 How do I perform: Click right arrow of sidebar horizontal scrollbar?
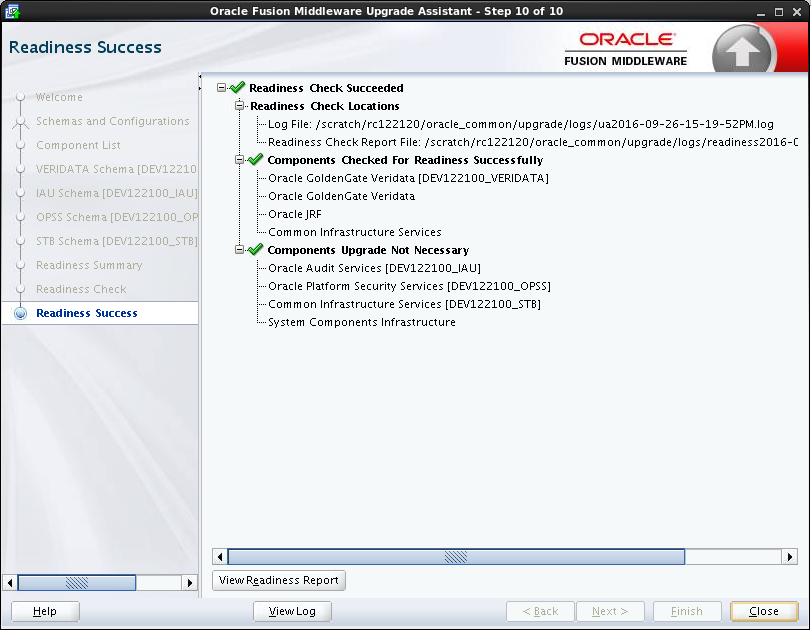[x=190, y=582]
